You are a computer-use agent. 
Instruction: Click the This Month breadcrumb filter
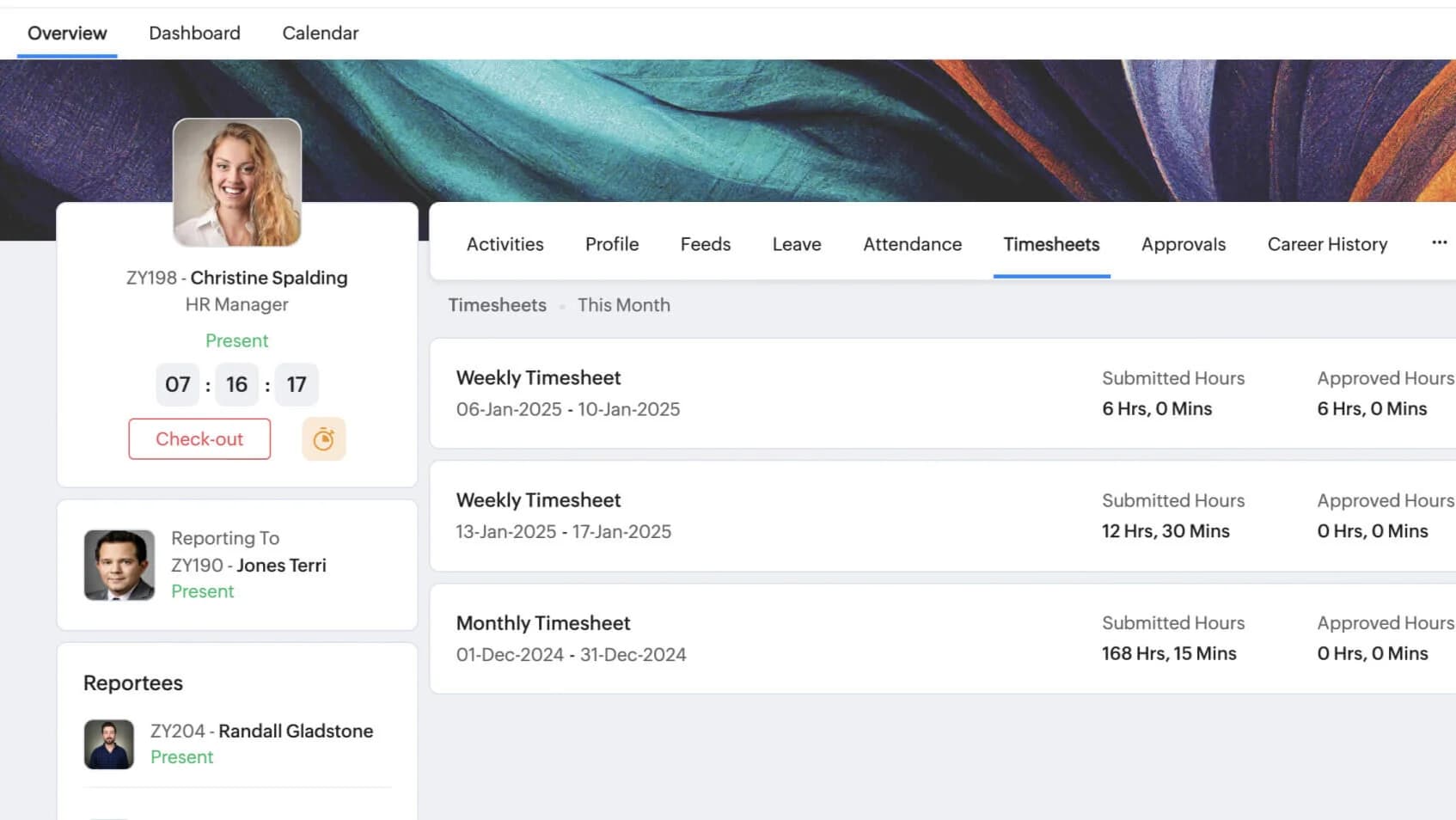(x=624, y=305)
